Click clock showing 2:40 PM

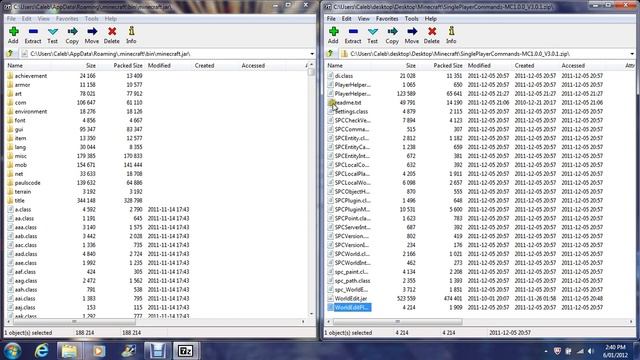[616, 347]
